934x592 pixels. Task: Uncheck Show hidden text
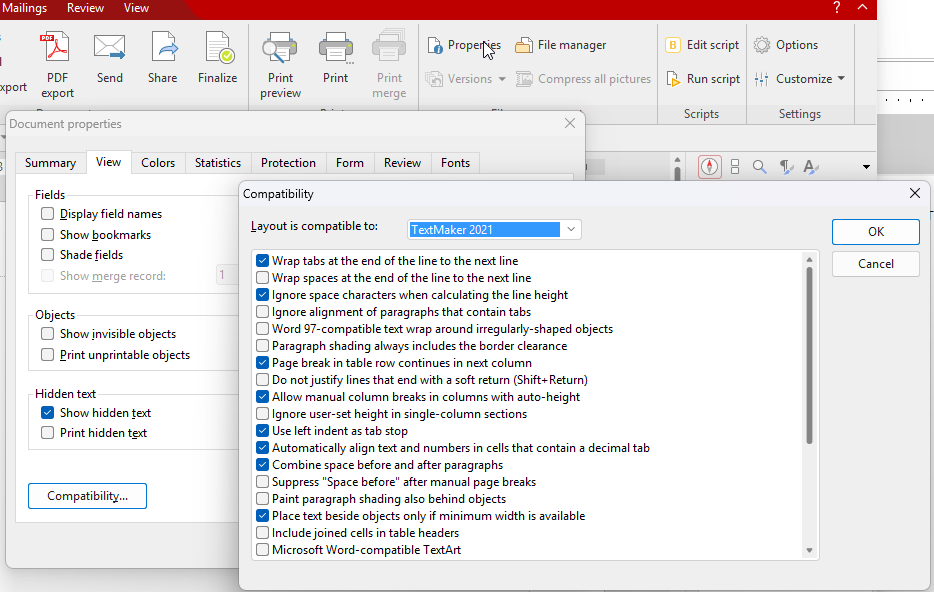(48, 413)
